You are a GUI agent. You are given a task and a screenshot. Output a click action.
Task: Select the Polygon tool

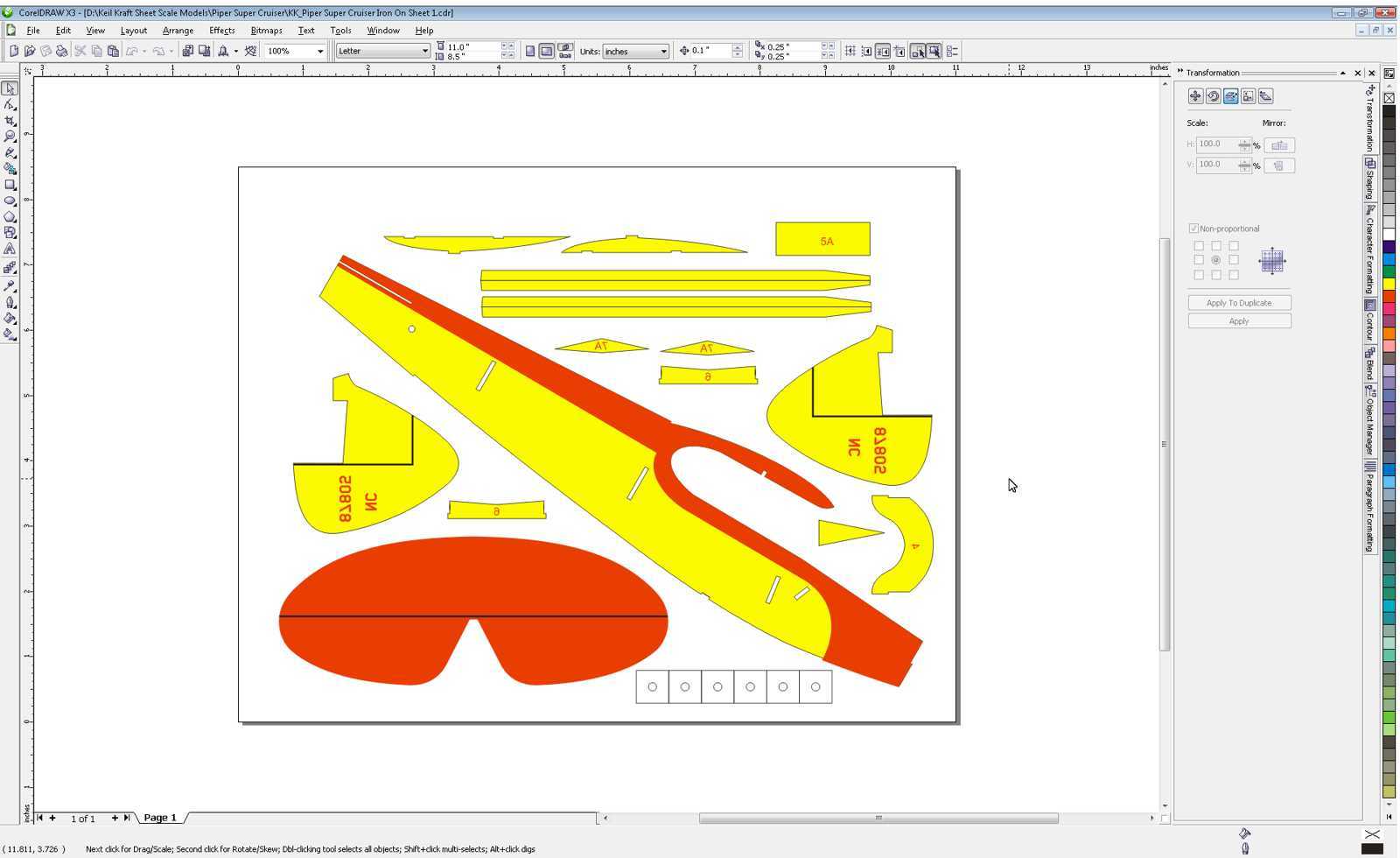(x=10, y=217)
